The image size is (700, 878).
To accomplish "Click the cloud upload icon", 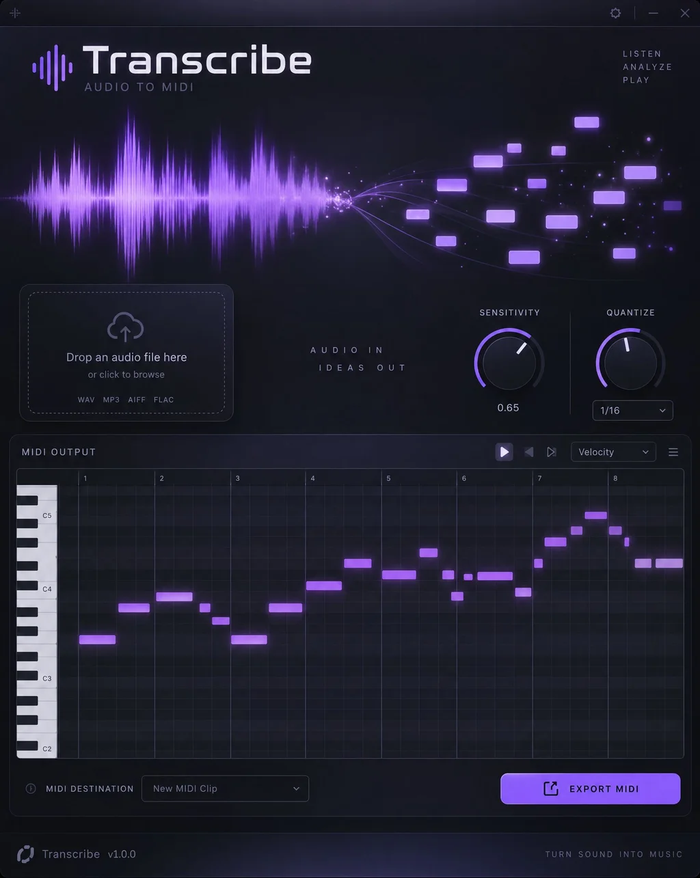I will (125, 328).
